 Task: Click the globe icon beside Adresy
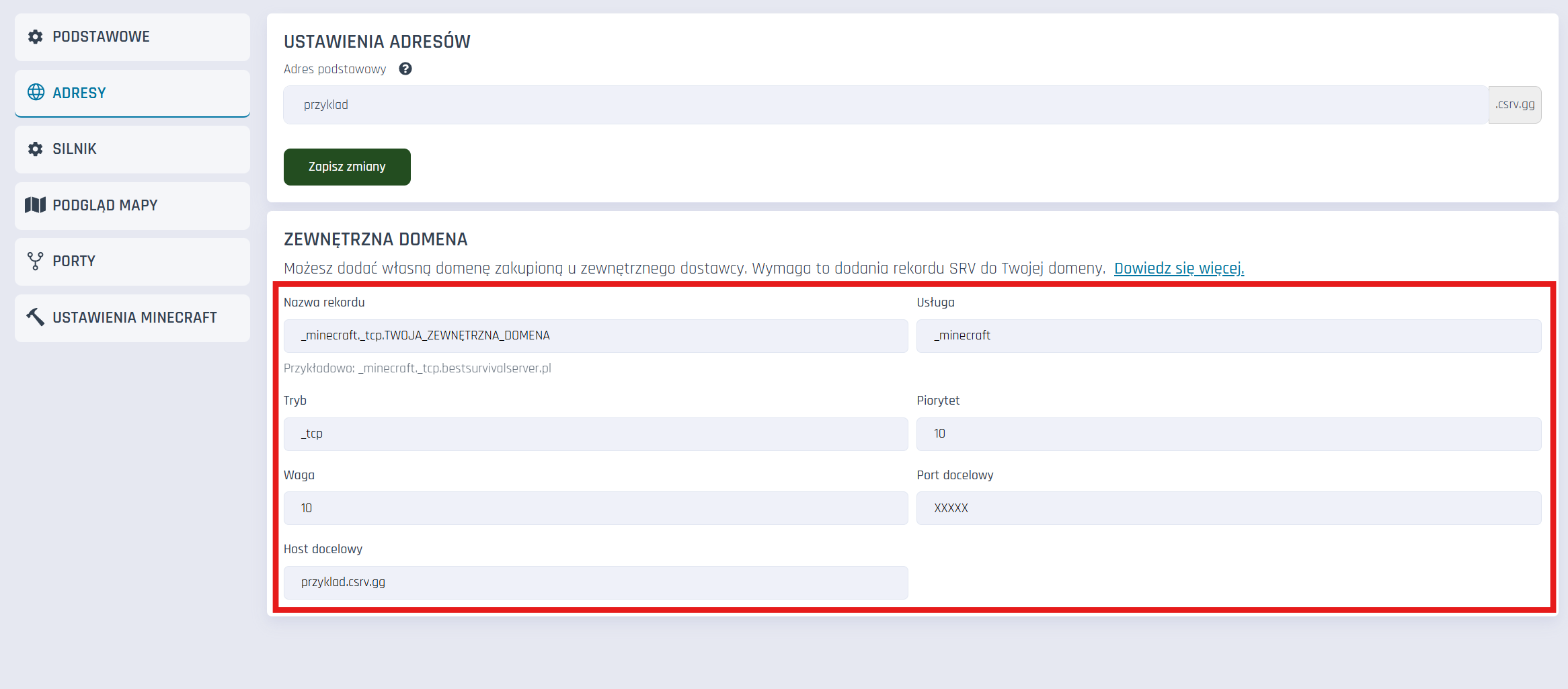[36, 93]
